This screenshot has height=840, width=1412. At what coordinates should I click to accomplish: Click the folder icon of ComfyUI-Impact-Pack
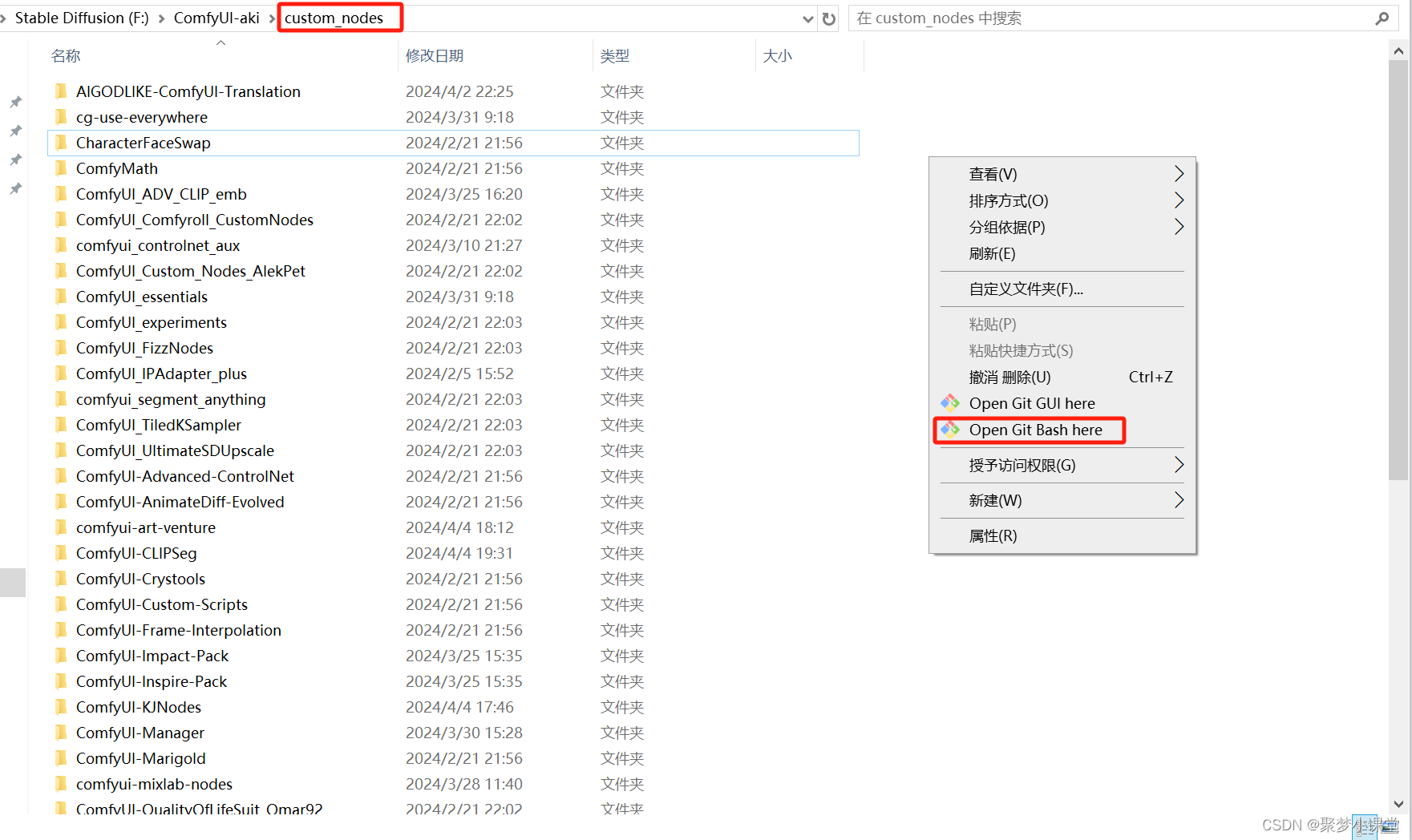click(61, 656)
